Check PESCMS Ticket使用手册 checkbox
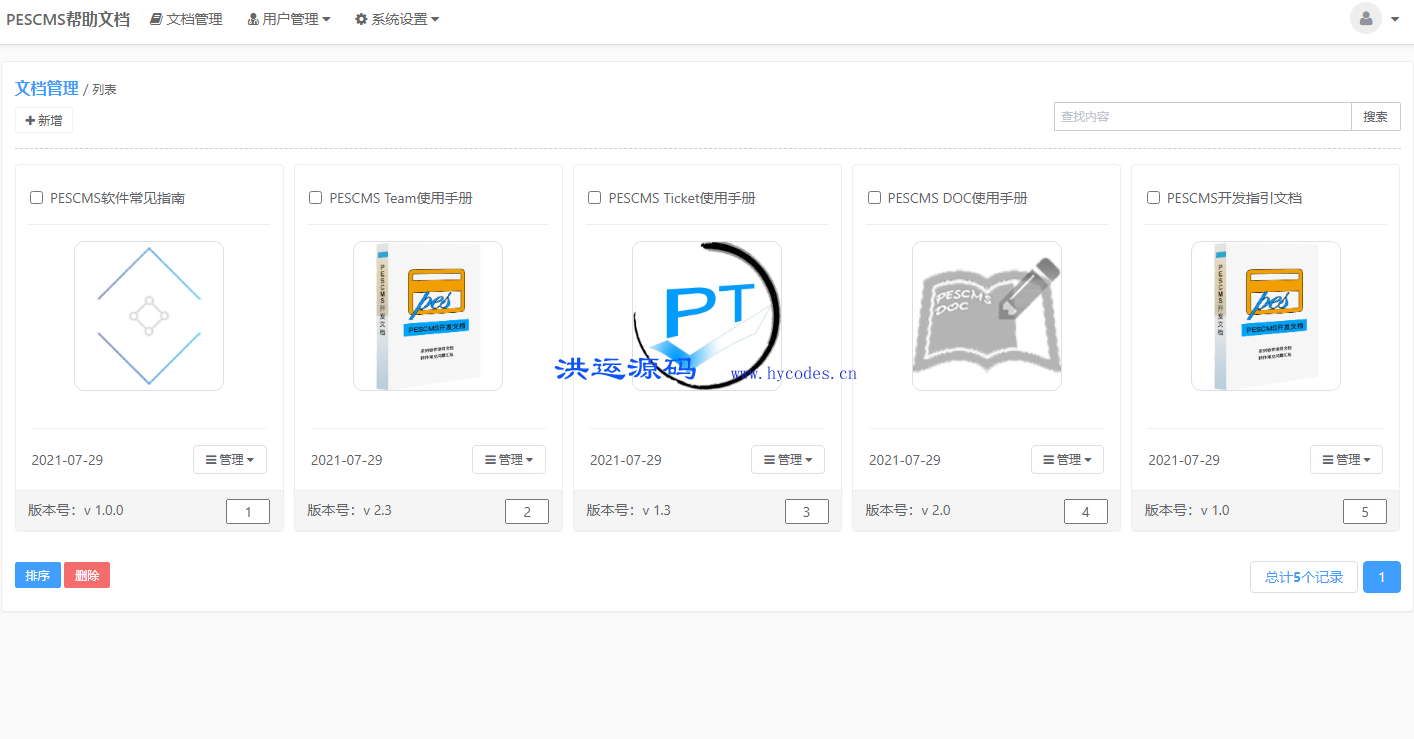This screenshot has width=1414, height=739. click(595, 198)
